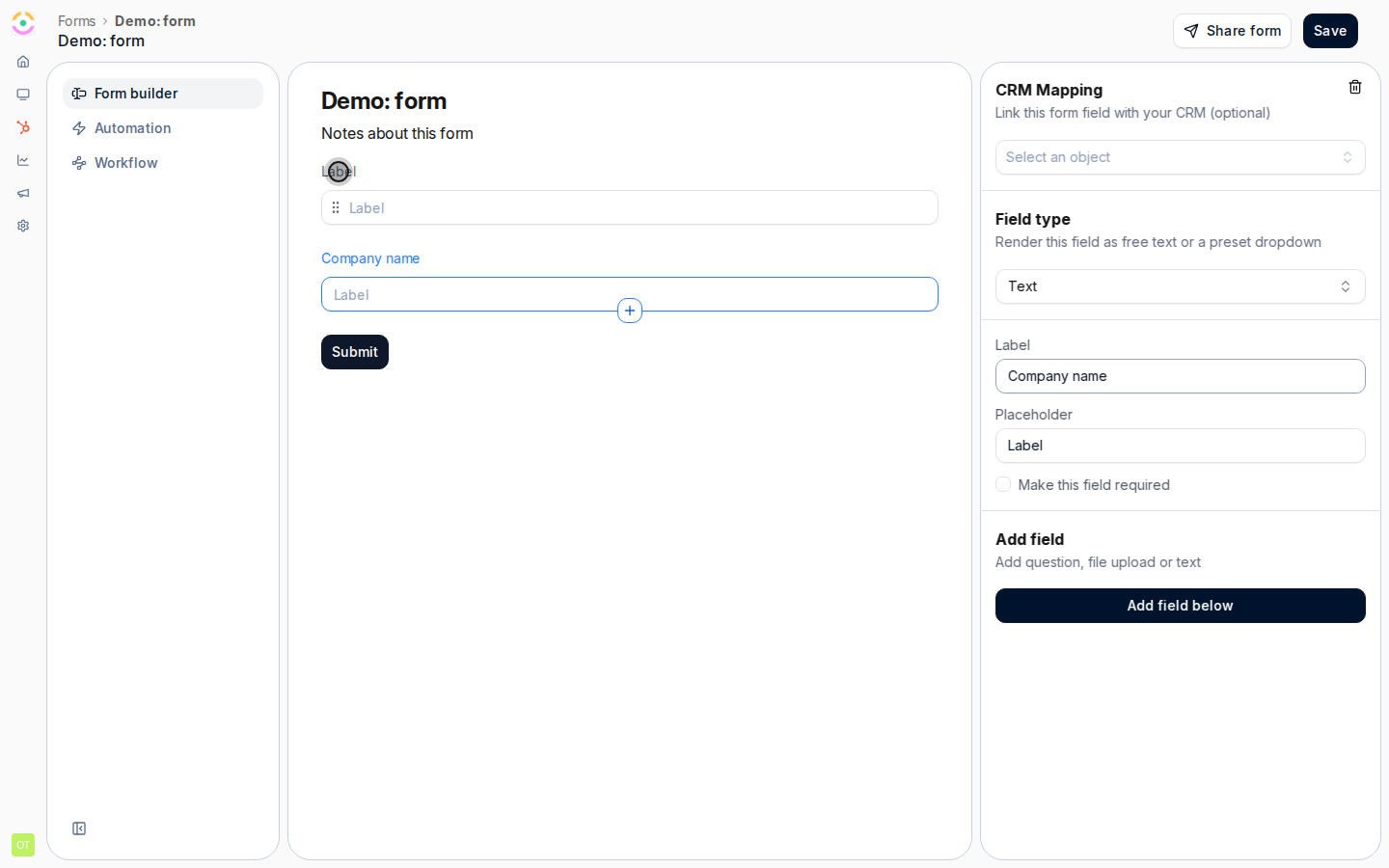Image resolution: width=1389 pixels, height=868 pixels.
Task: Click the Company name form field input
Action: click(x=630, y=294)
